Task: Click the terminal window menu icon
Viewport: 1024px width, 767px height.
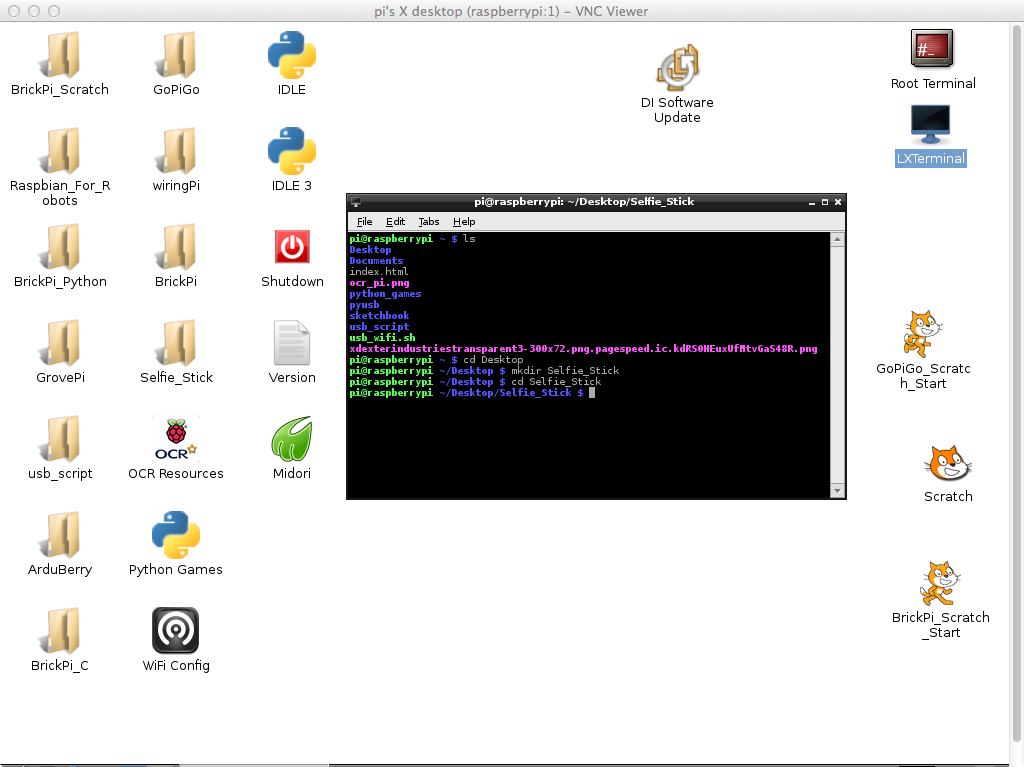Action: pyautogui.click(x=356, y=202)
